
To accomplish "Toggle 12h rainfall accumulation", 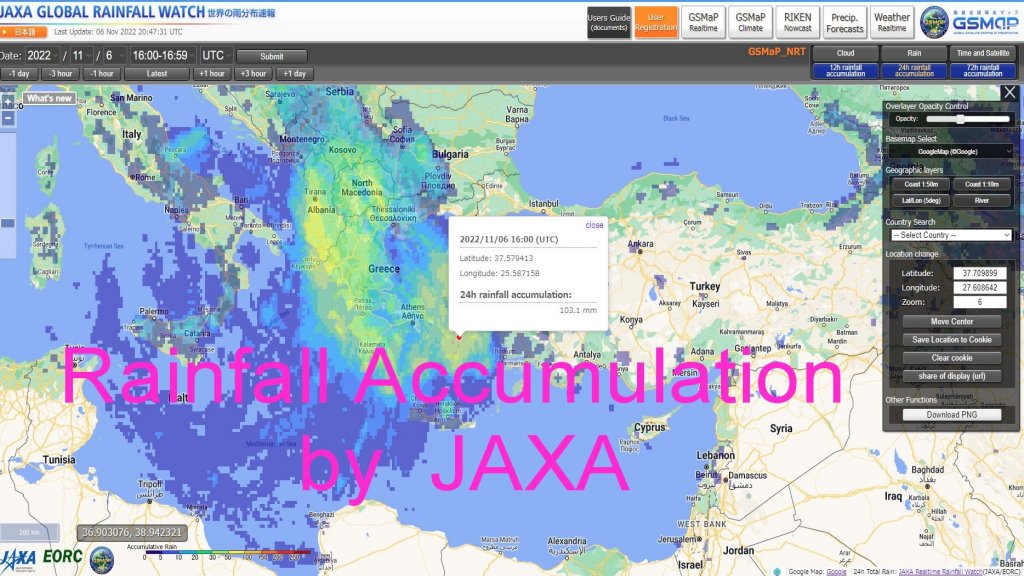I will tap(845, 71).
